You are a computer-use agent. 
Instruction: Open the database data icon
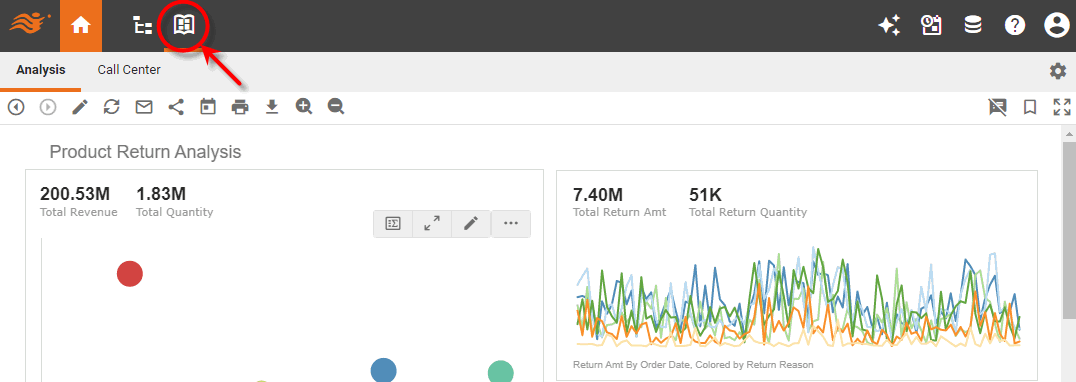(x=972, y=26)
